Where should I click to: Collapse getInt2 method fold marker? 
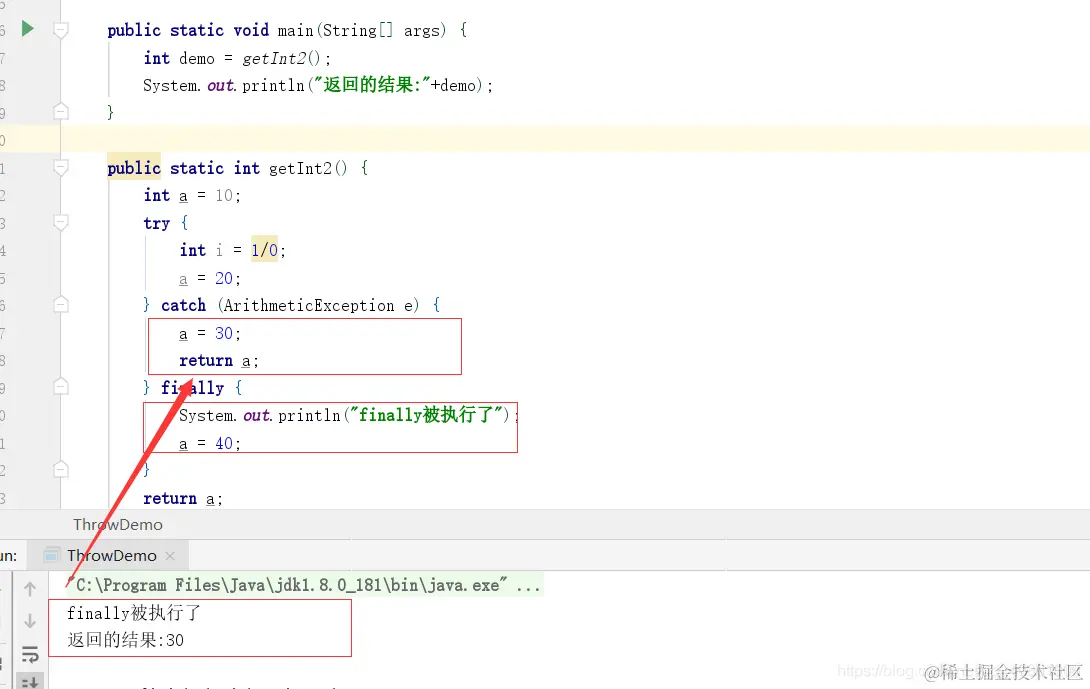(61, 168)
